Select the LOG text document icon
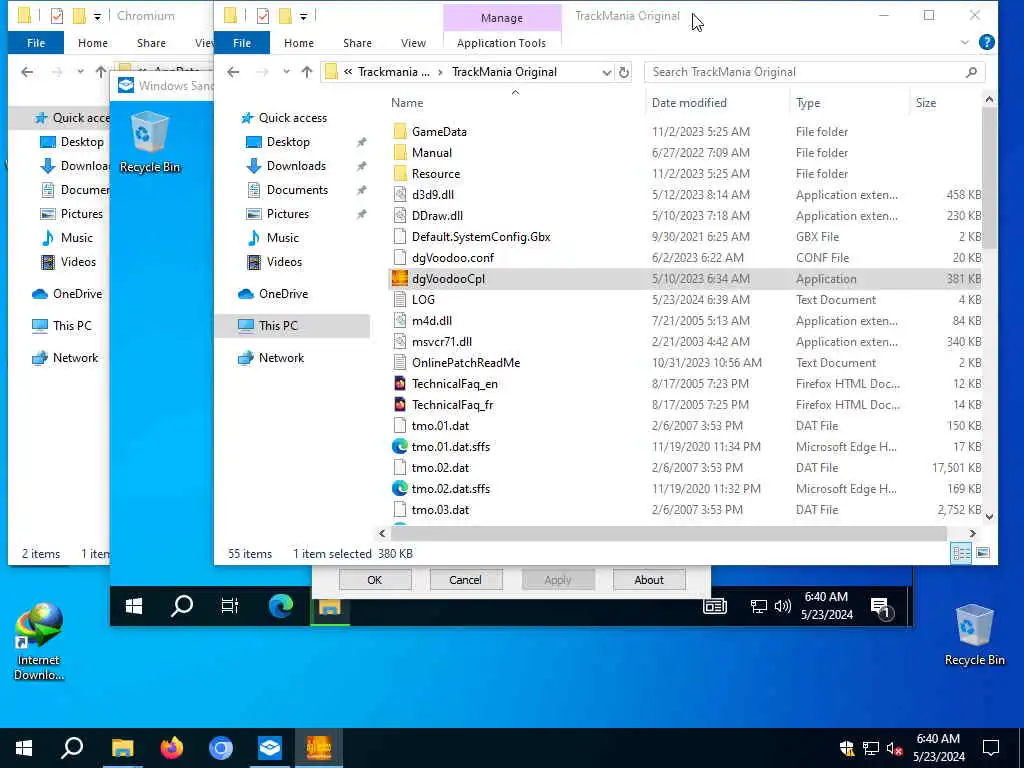Screen dimensions: 1024x768 (400, 299)
